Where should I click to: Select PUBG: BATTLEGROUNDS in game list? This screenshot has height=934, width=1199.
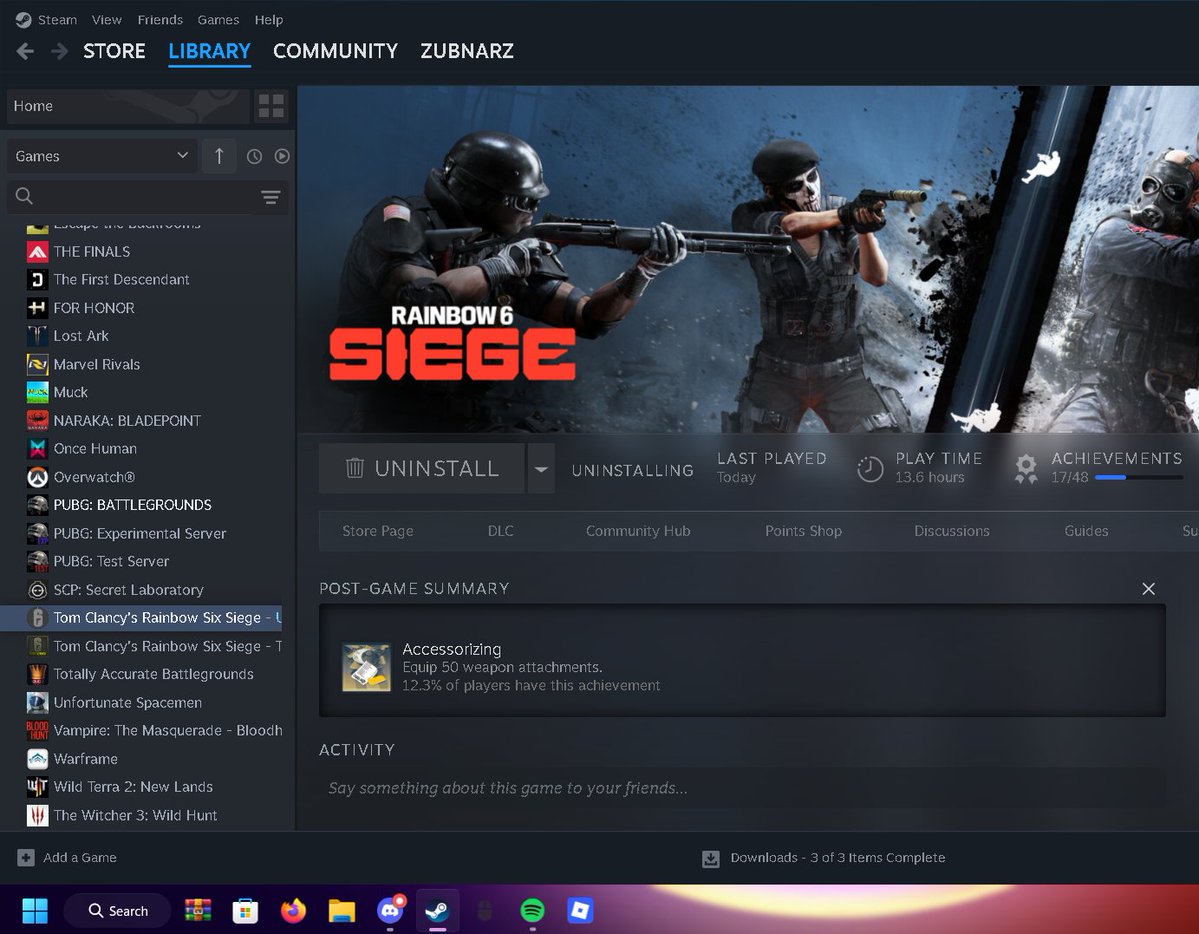pos(132,505)
